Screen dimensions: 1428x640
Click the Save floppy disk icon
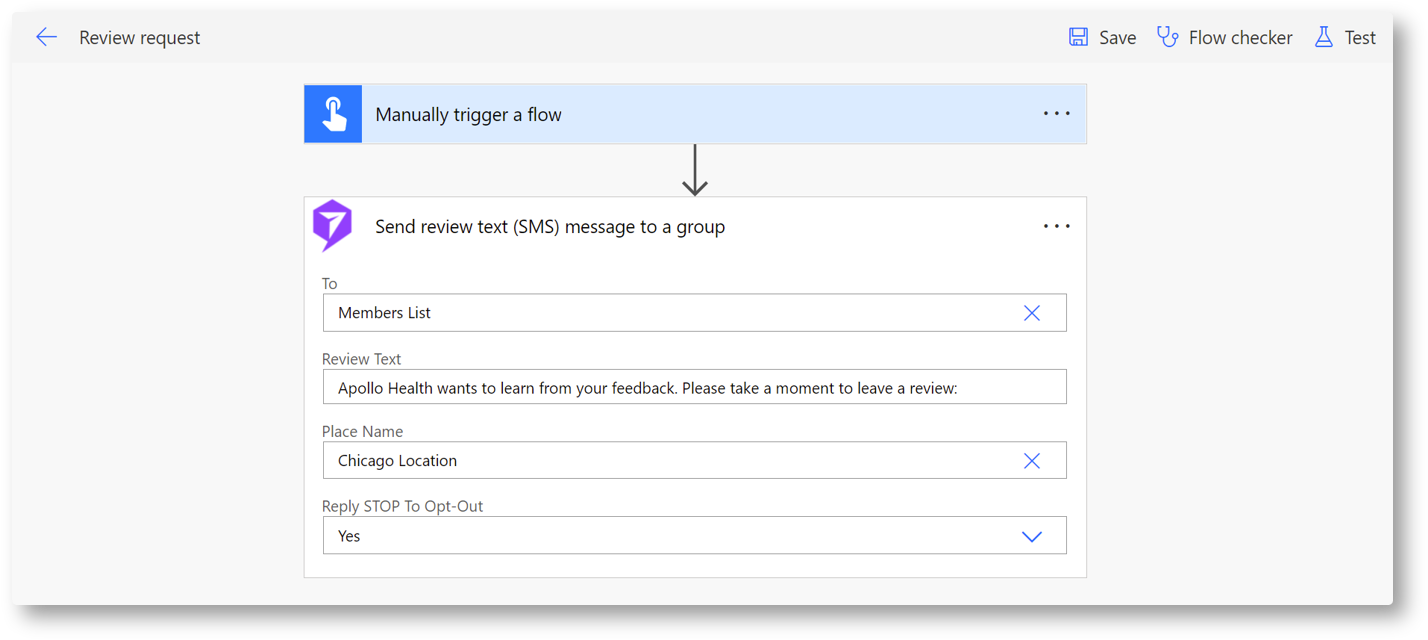tap(1078, 38)
